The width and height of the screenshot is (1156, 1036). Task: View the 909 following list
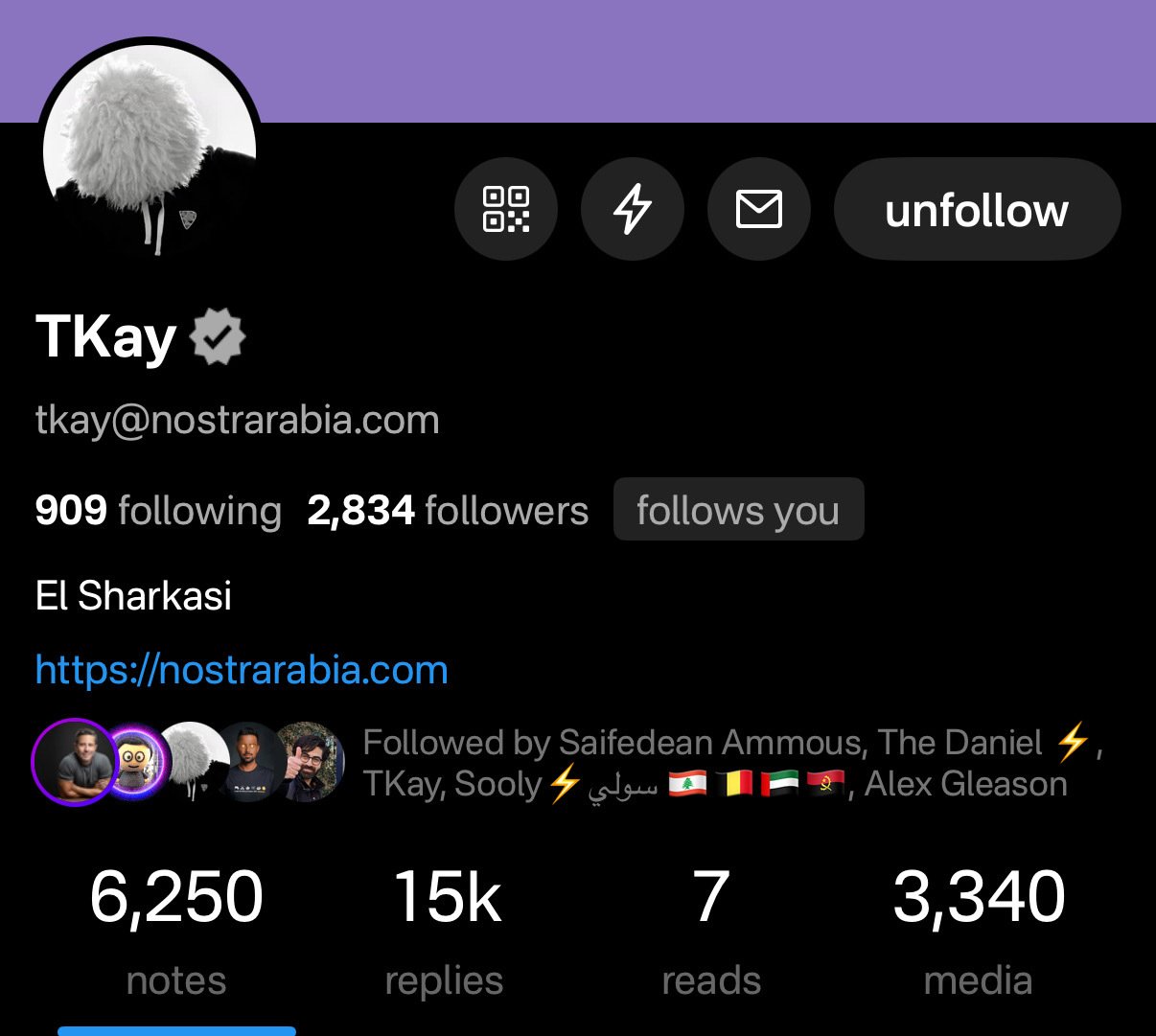click(158, 510)
